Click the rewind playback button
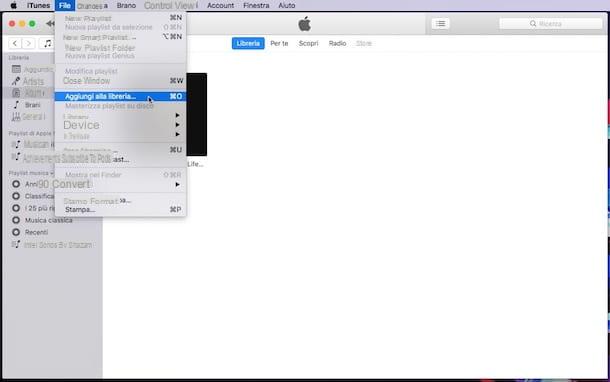 [x=50, y=24]
